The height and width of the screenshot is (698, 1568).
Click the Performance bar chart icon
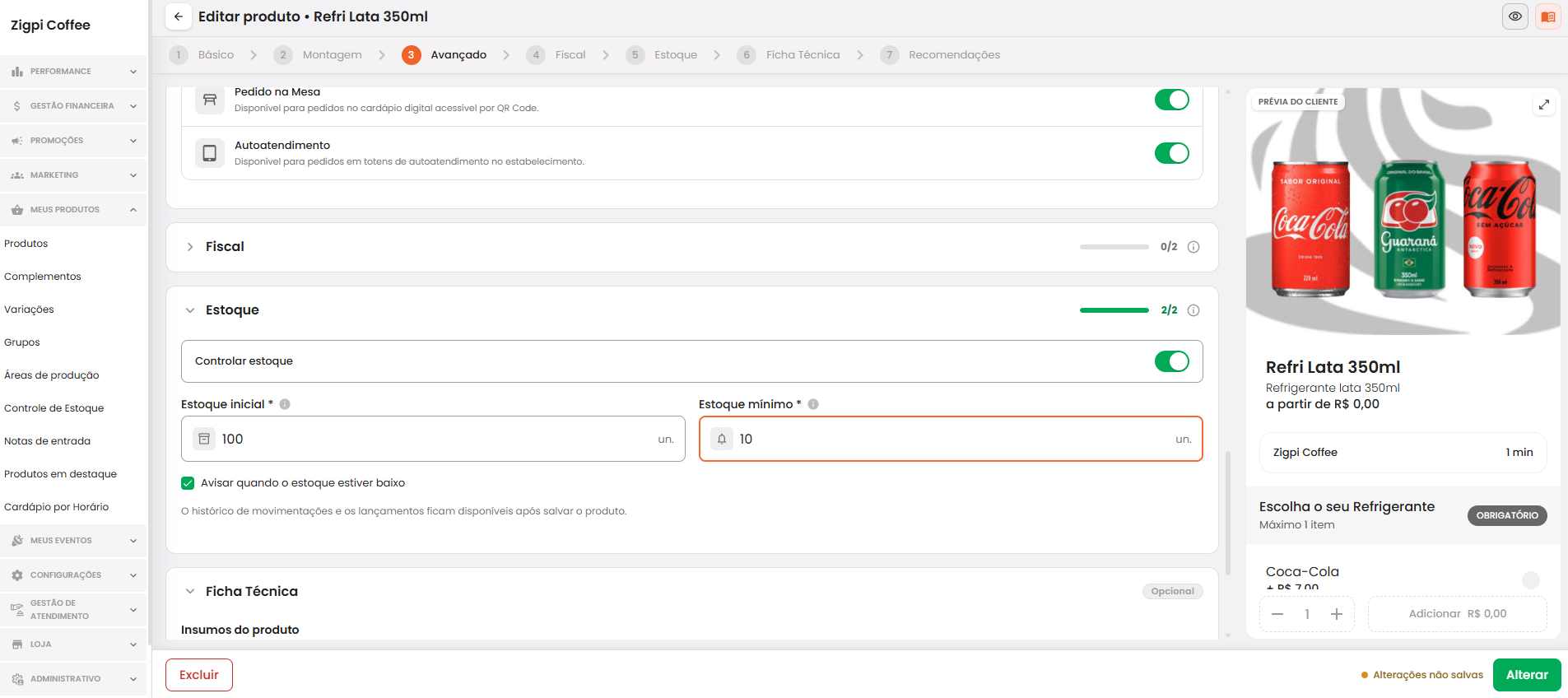(x=17, y=72)
